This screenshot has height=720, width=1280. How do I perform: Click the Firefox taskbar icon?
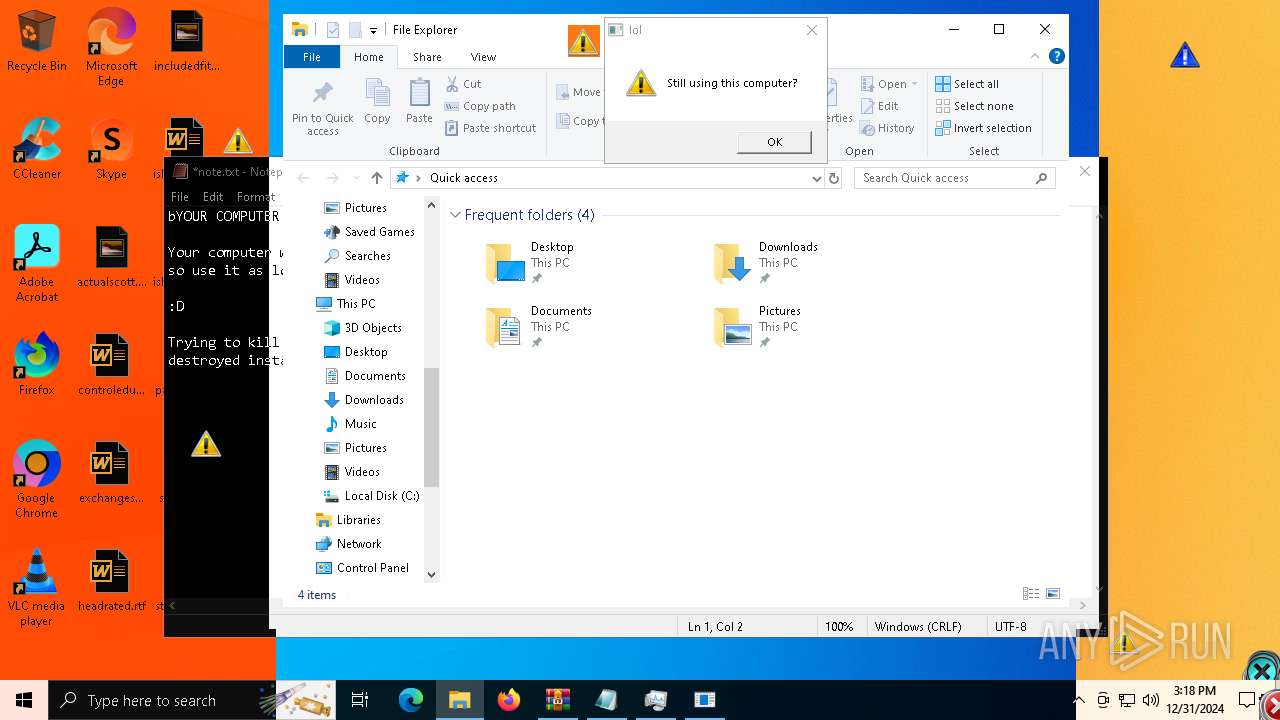coord(509,700)
